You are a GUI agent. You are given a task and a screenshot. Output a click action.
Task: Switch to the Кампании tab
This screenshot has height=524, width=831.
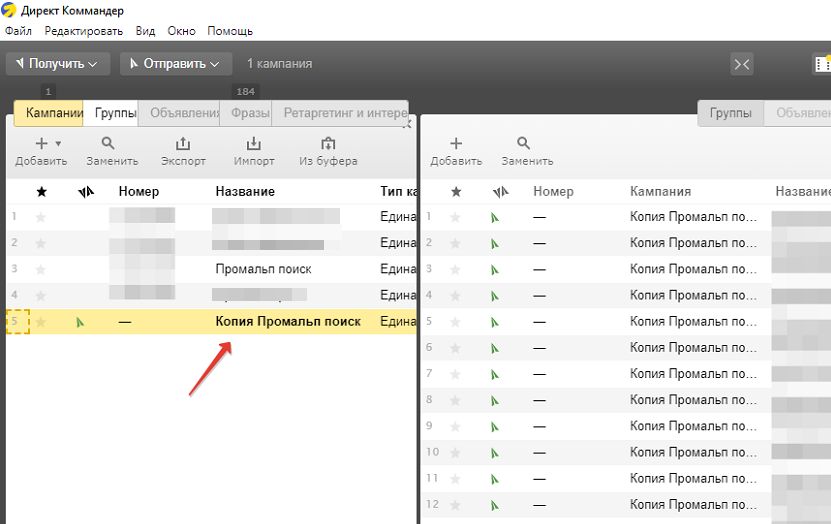tap(49, 113)
